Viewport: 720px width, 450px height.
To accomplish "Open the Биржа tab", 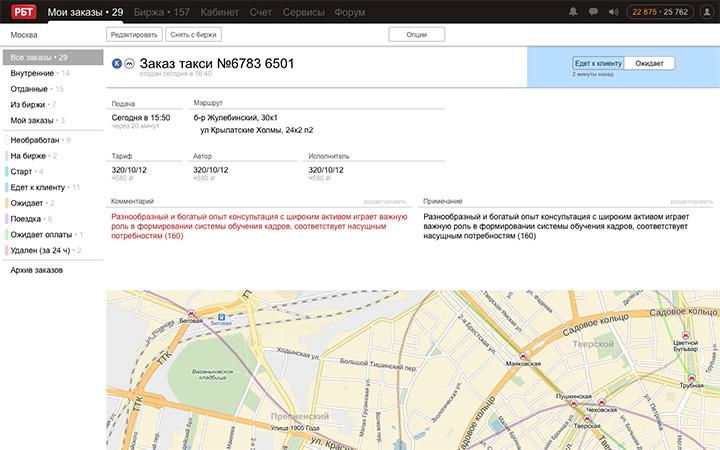I will 162,12.
